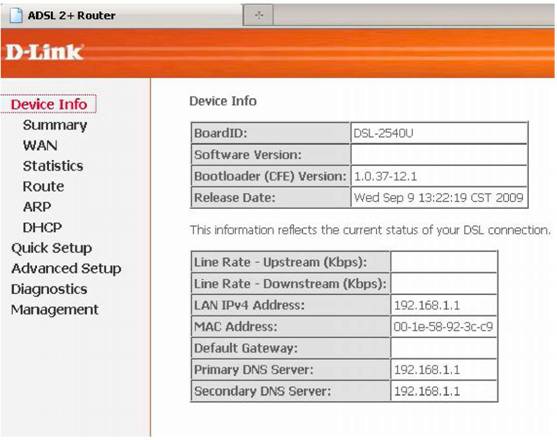Click the page icon on ADSL 2+ Router tab

click(x=16, y=15)
